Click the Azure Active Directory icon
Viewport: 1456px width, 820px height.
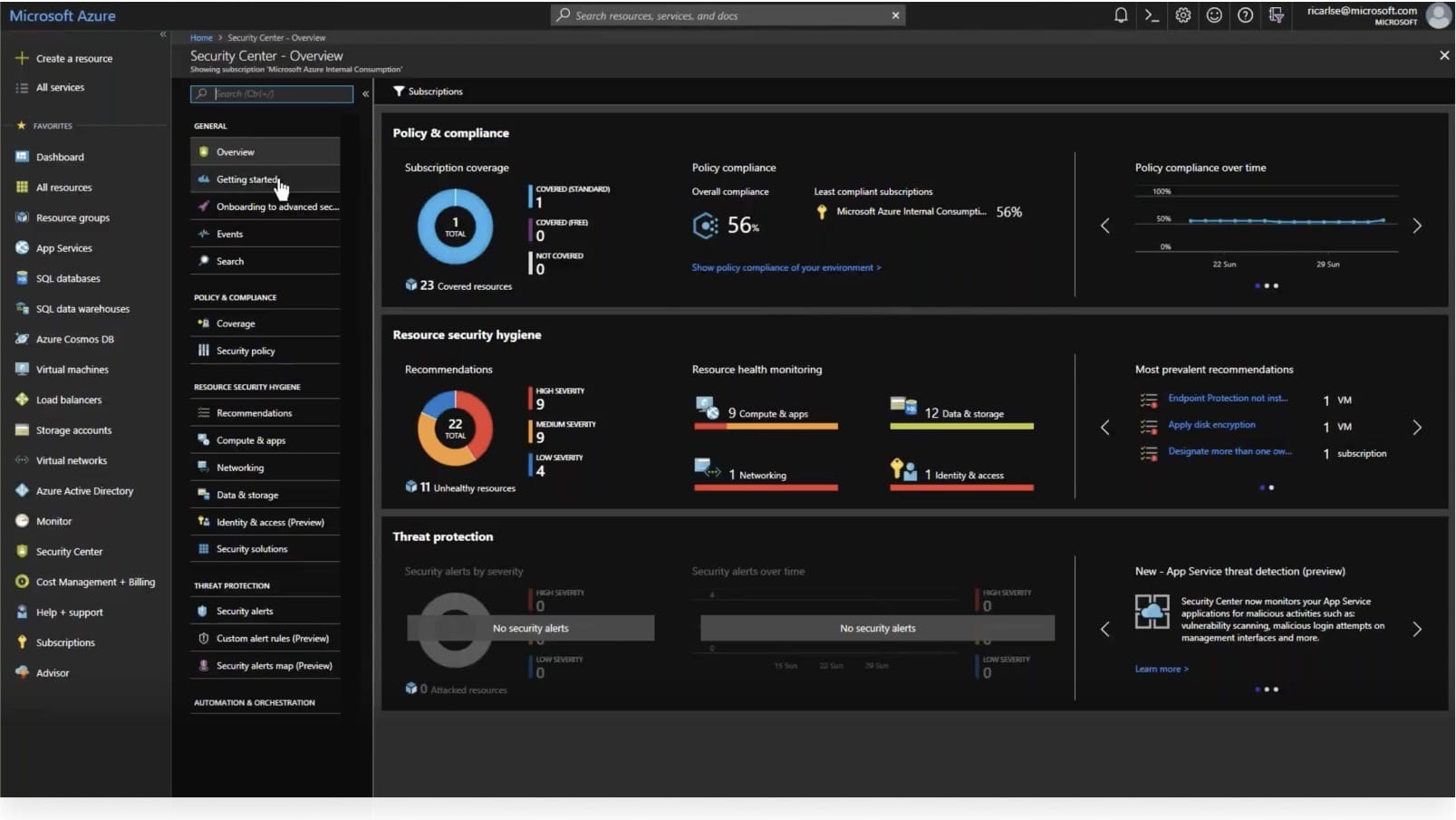point(22,491)
